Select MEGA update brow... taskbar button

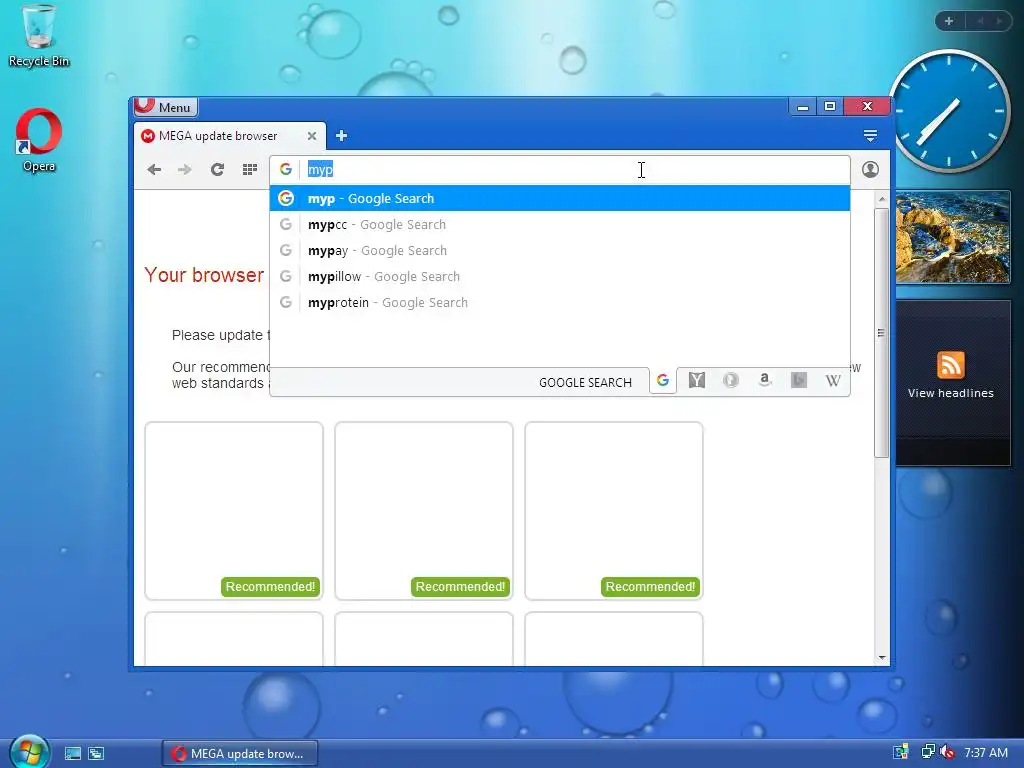pyautogui.click(x=240, y=754)
